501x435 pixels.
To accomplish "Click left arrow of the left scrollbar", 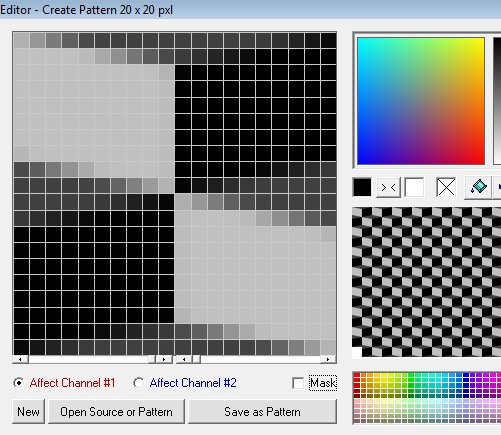I will coord(20,359).
